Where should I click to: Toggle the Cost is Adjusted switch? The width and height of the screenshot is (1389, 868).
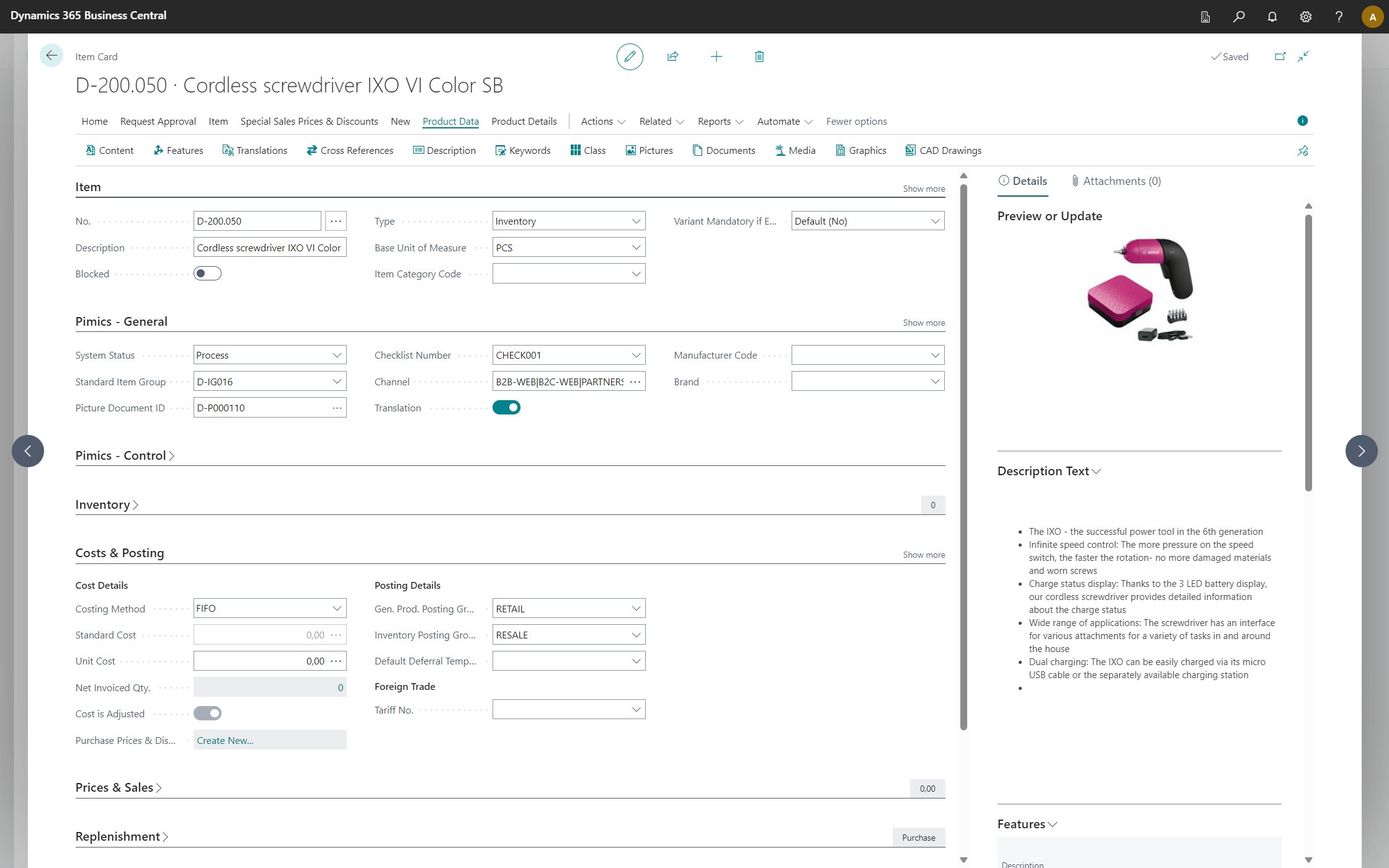(207, 714)
